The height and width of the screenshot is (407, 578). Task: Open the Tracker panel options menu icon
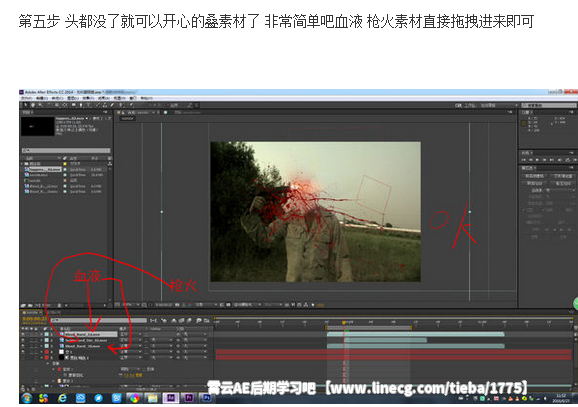point(572,167)
